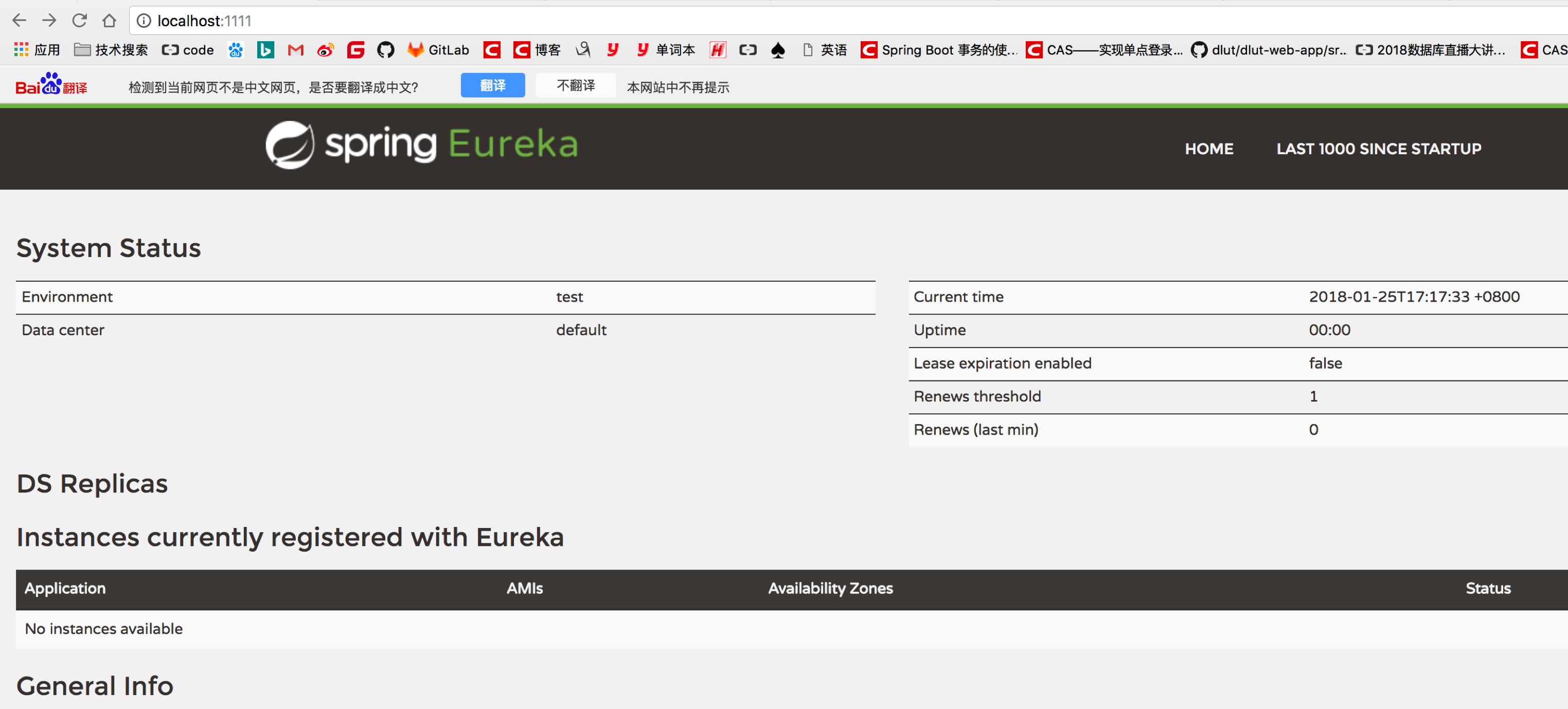This screenshot has width=1568, height=709.
Task: Select 本网站中不再提示 option
Action: (678, 87)
